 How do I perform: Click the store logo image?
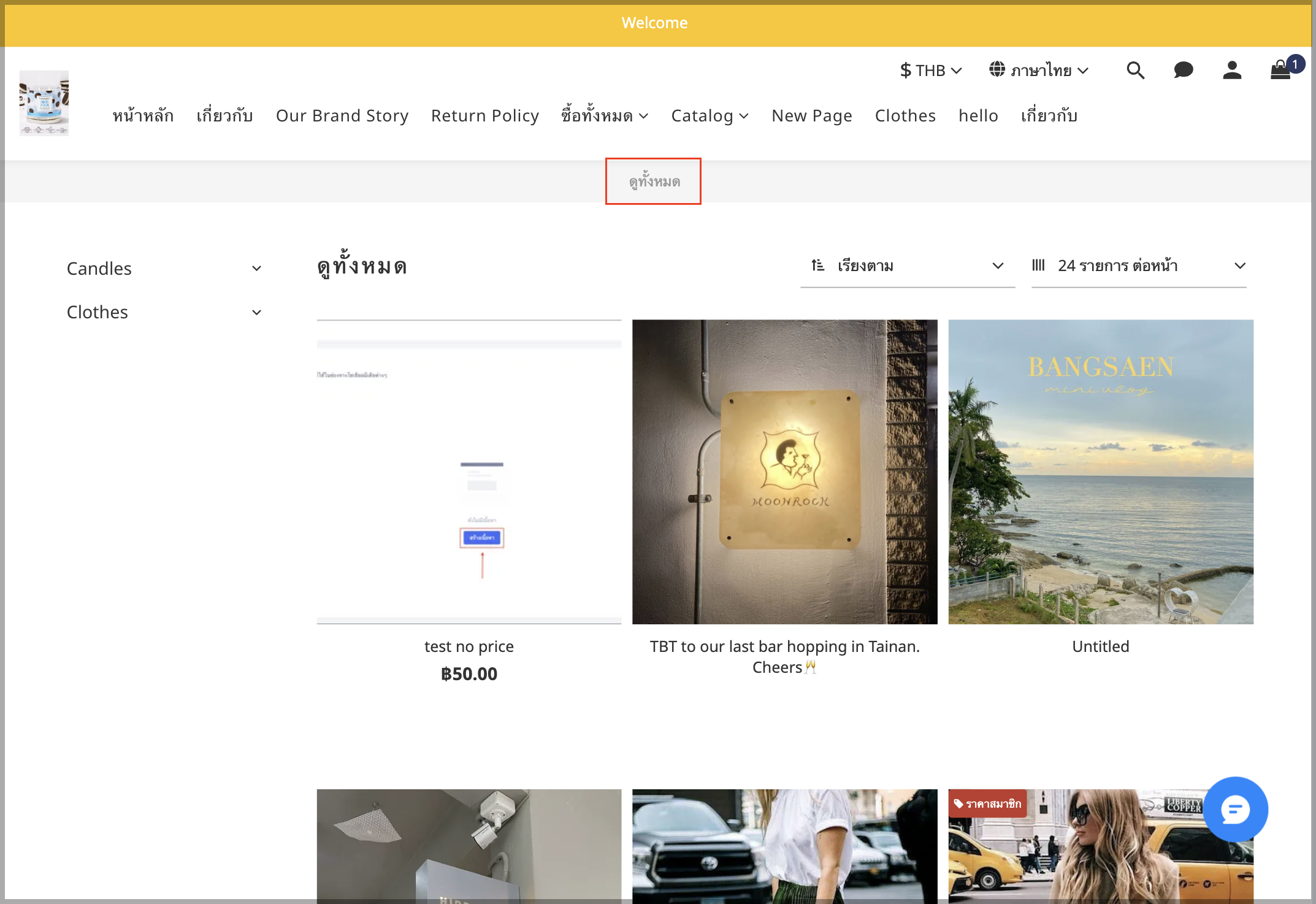tap(44, 103)
